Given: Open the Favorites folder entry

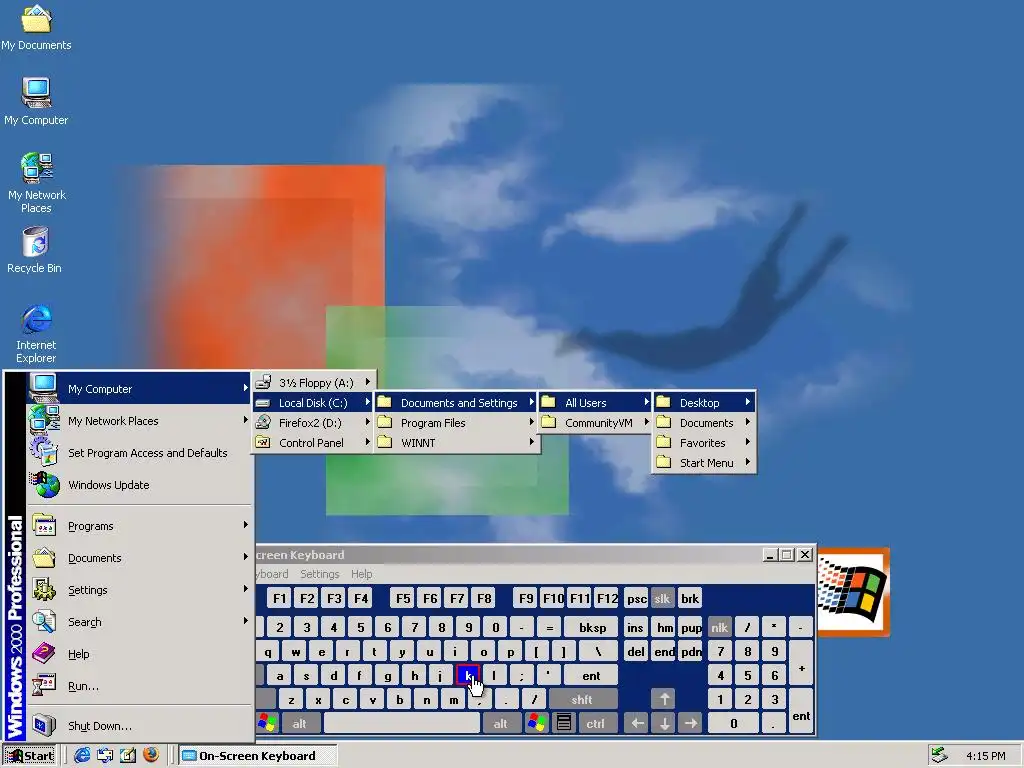Looking at the screenshot, I should [x=704, y=443].
